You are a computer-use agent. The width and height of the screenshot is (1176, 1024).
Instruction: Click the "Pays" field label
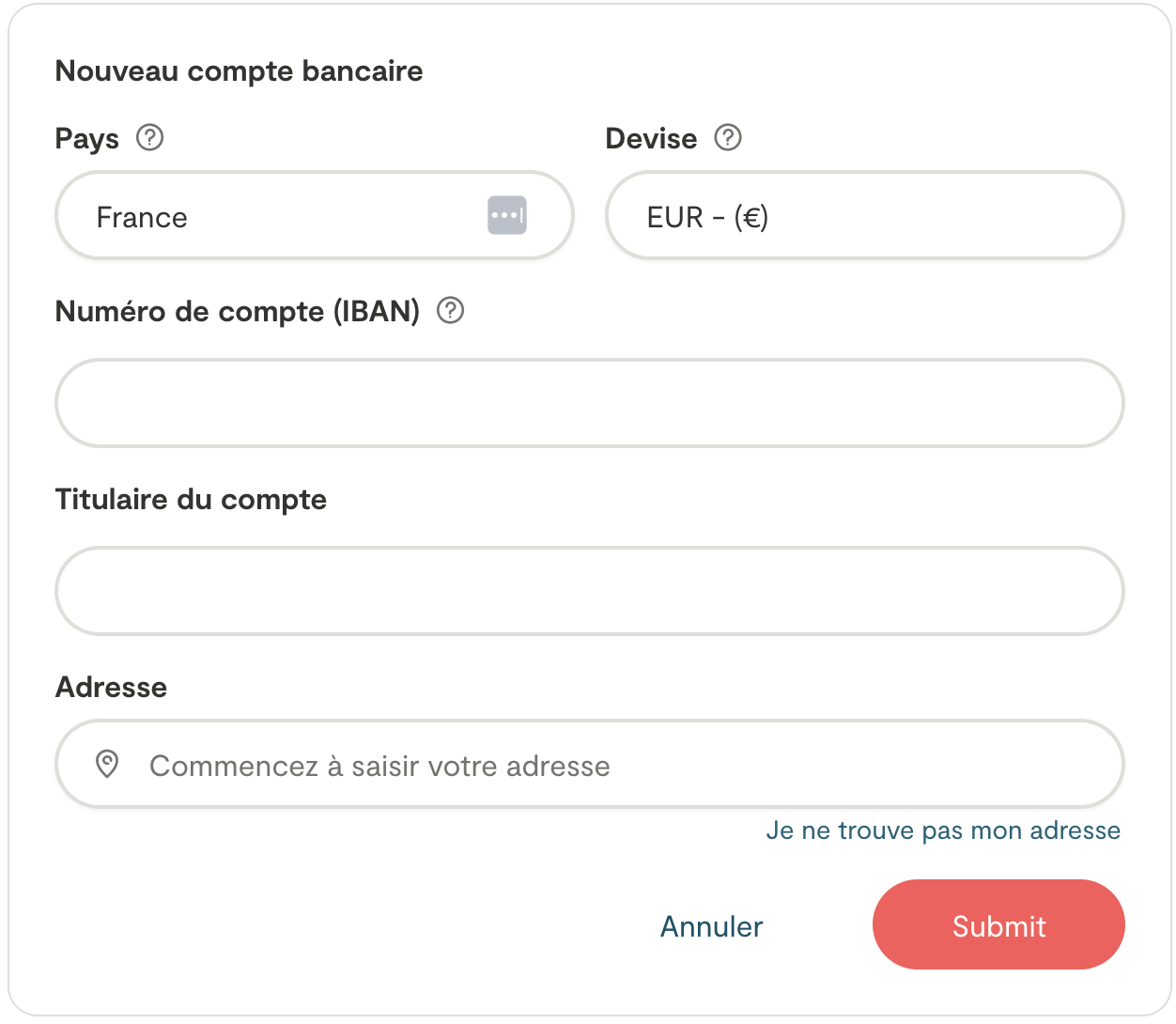click(87, 139)
